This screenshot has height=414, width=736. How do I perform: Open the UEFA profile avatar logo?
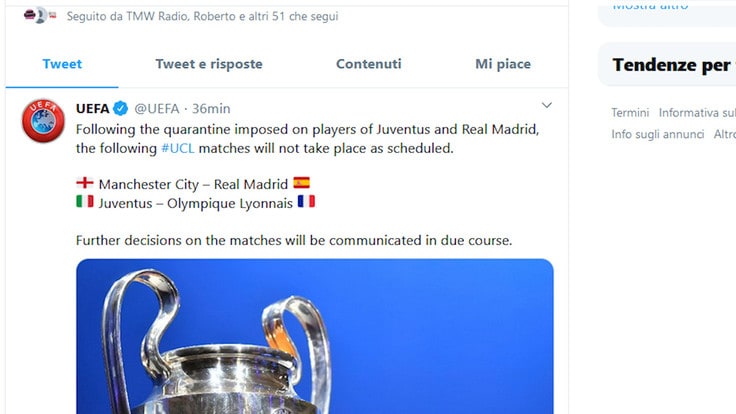43,121
